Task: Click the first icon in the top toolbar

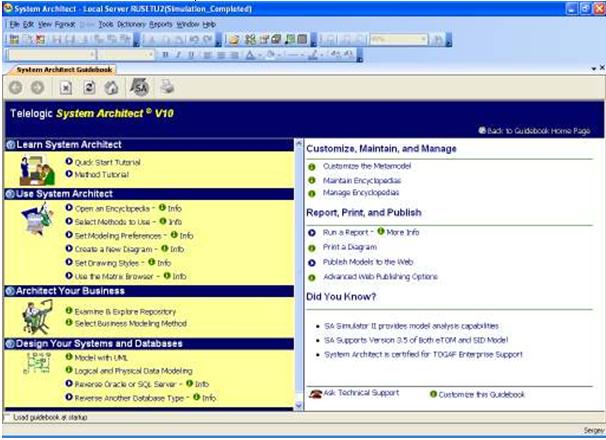Action: click(x=14, y=39)
